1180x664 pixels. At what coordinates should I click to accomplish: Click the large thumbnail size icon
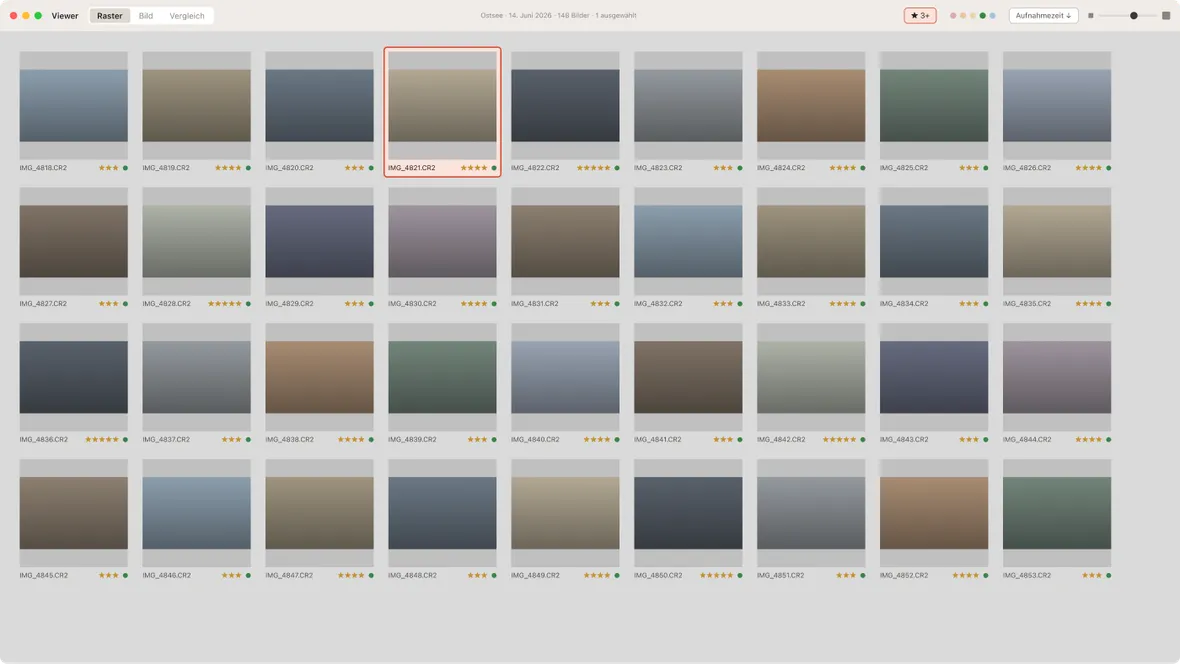click(1166, 16)
